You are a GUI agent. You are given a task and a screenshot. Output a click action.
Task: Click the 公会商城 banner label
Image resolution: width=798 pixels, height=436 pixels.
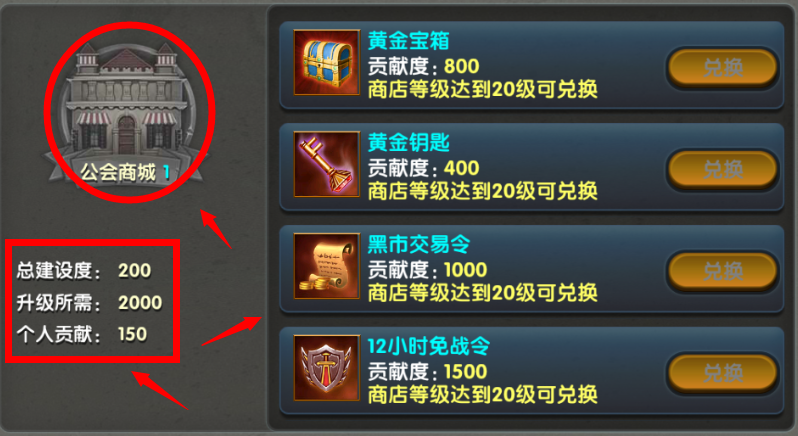(118, 172)
